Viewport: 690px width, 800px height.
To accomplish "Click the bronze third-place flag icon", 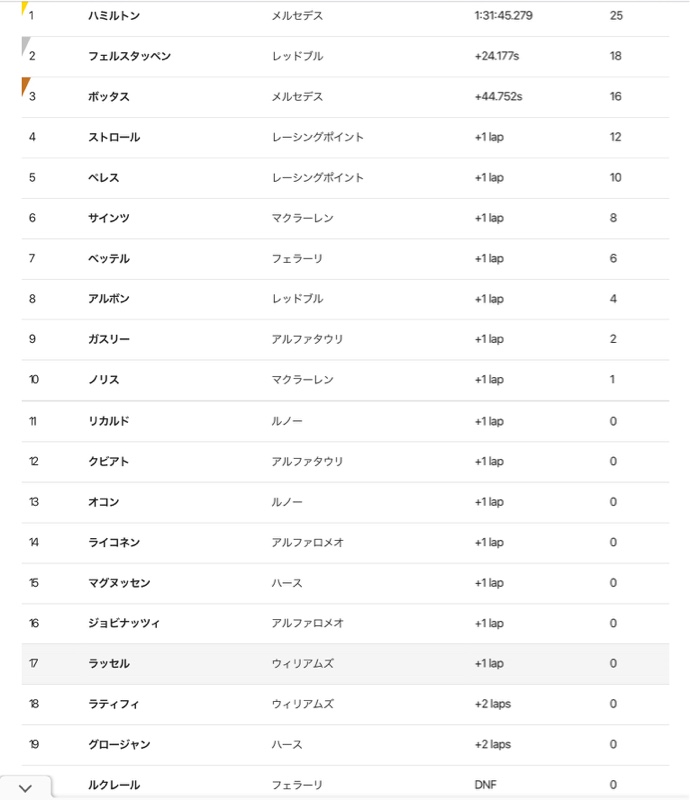I will coord(26,86).
